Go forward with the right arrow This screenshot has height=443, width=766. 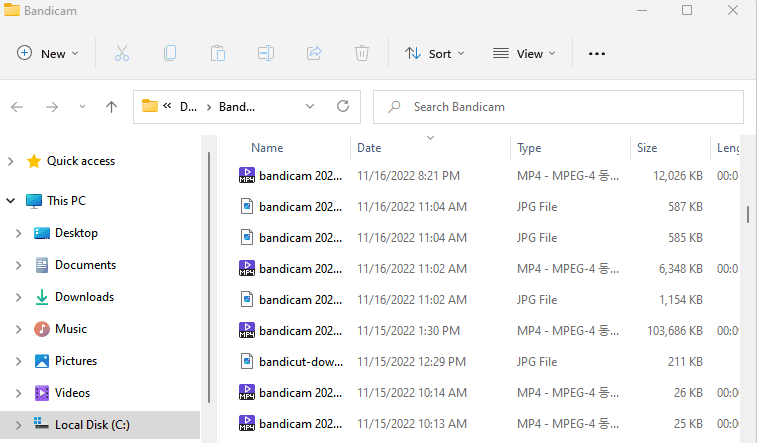(52, 107)
